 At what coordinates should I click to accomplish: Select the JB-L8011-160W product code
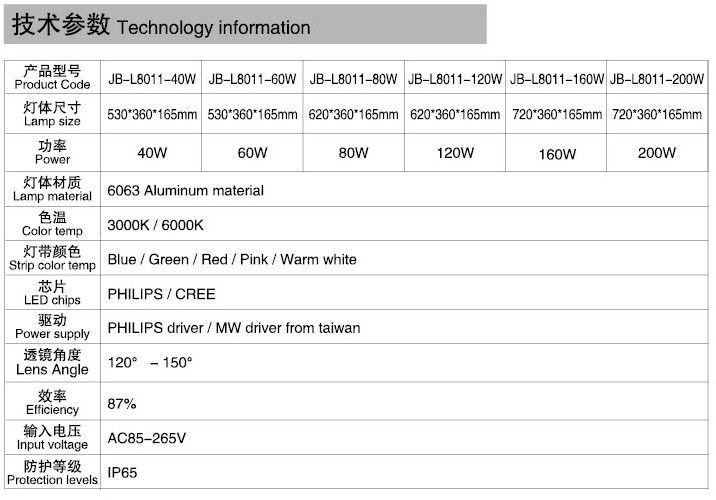[x=557, y=79]
